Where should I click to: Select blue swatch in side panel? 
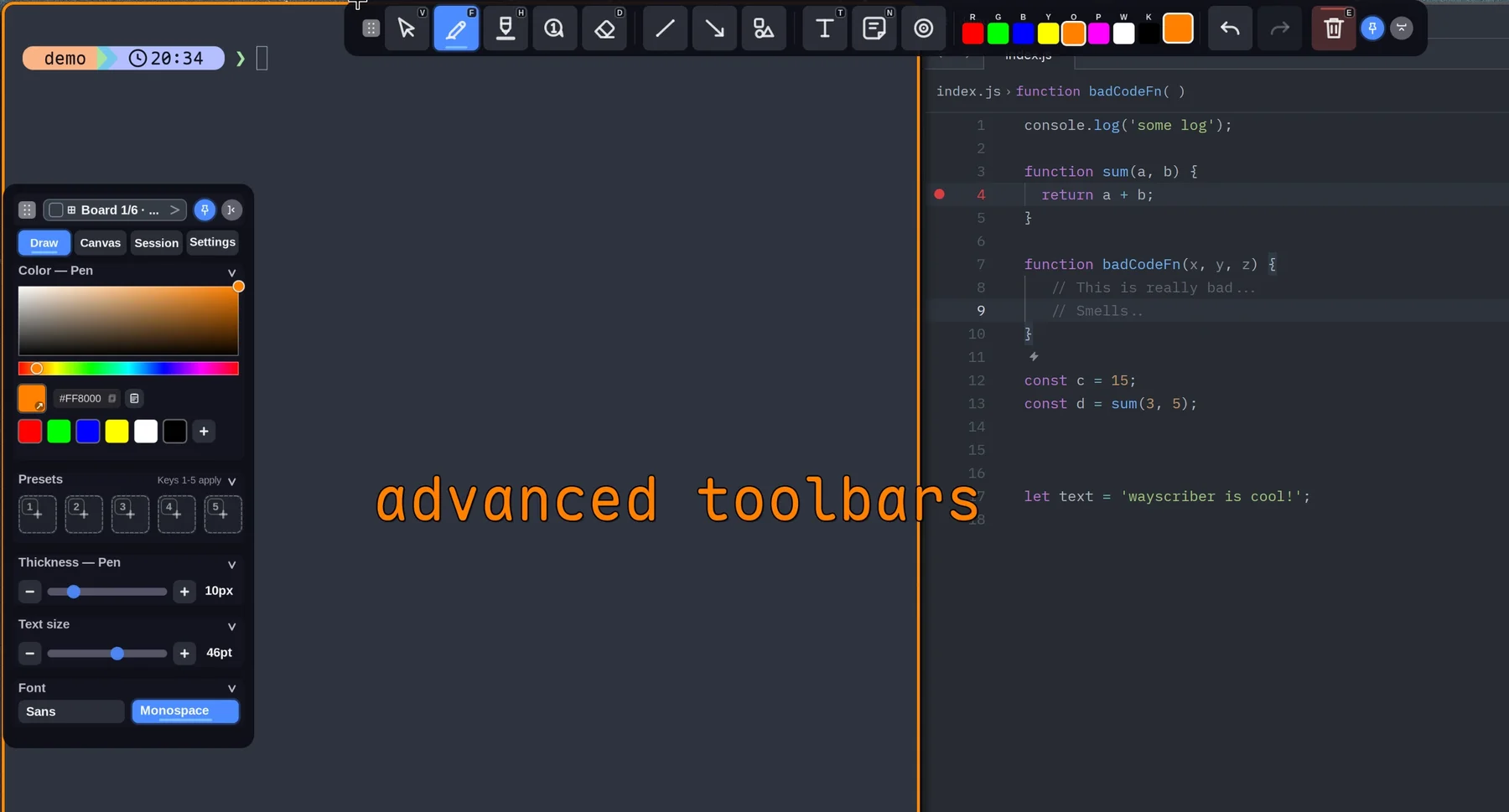(x=88, y=432)
